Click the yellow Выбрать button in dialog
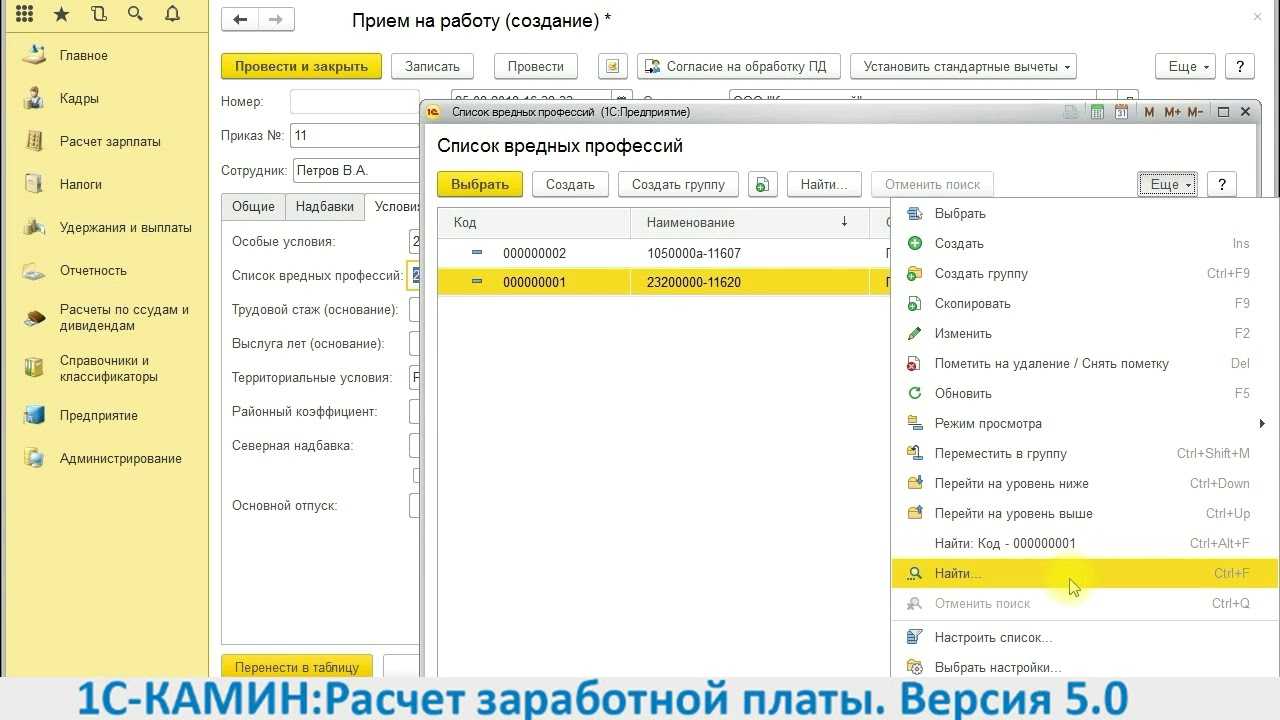Screen dimensions: 1280x720 480,184
